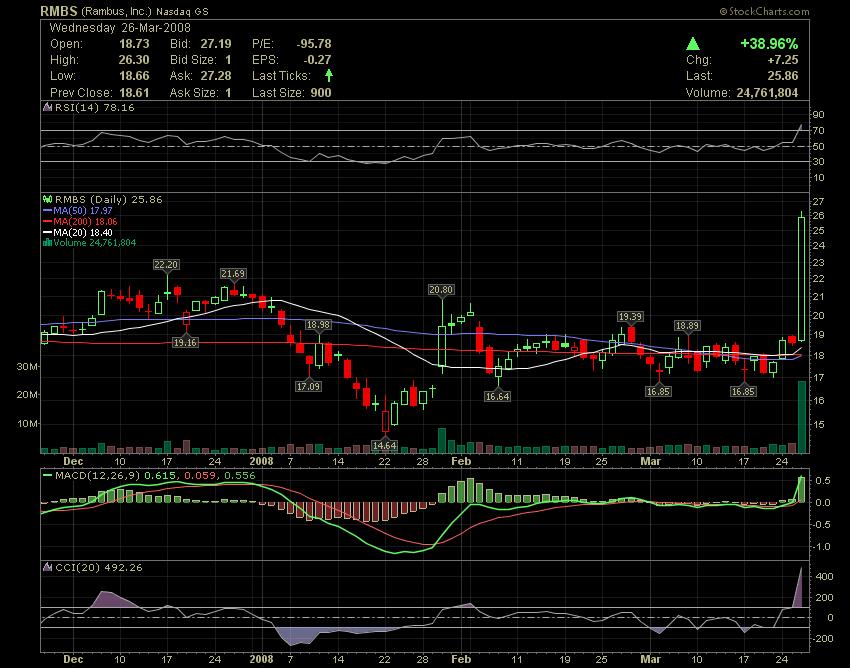Click the High value 26.30

[134, 60]
